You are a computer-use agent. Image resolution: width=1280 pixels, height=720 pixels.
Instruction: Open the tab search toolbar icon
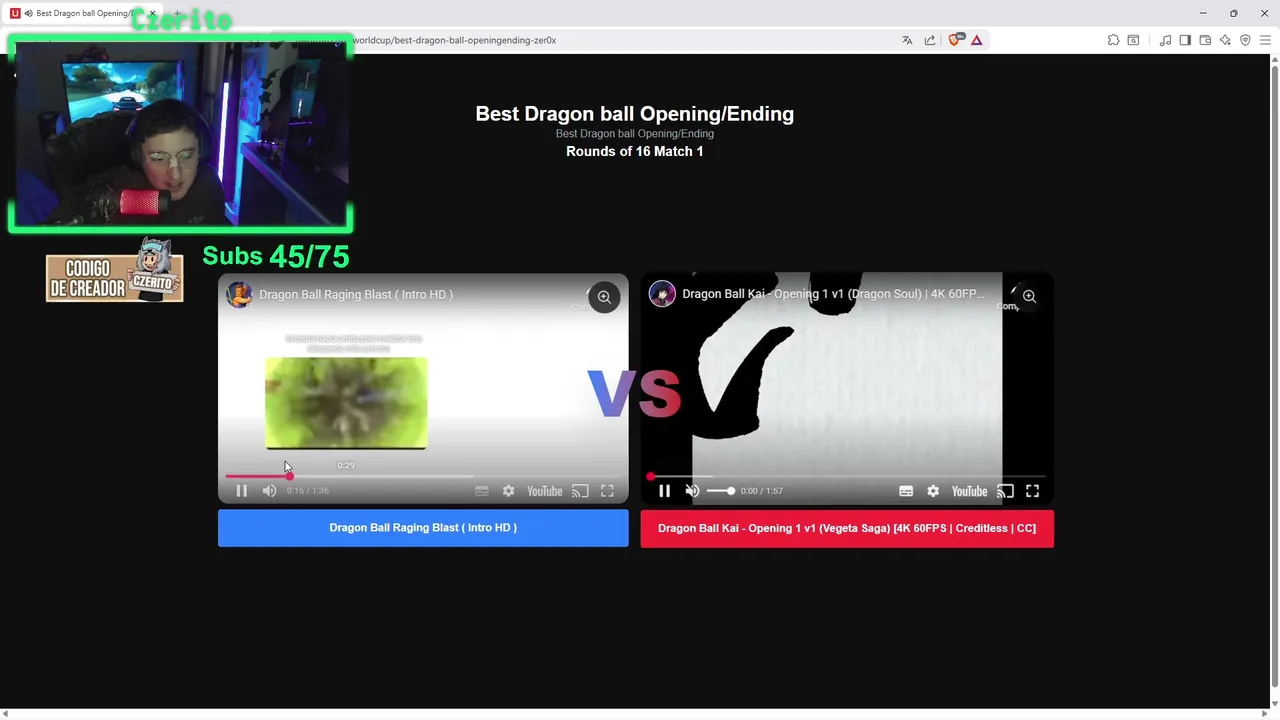click(x=1133, y=40)
